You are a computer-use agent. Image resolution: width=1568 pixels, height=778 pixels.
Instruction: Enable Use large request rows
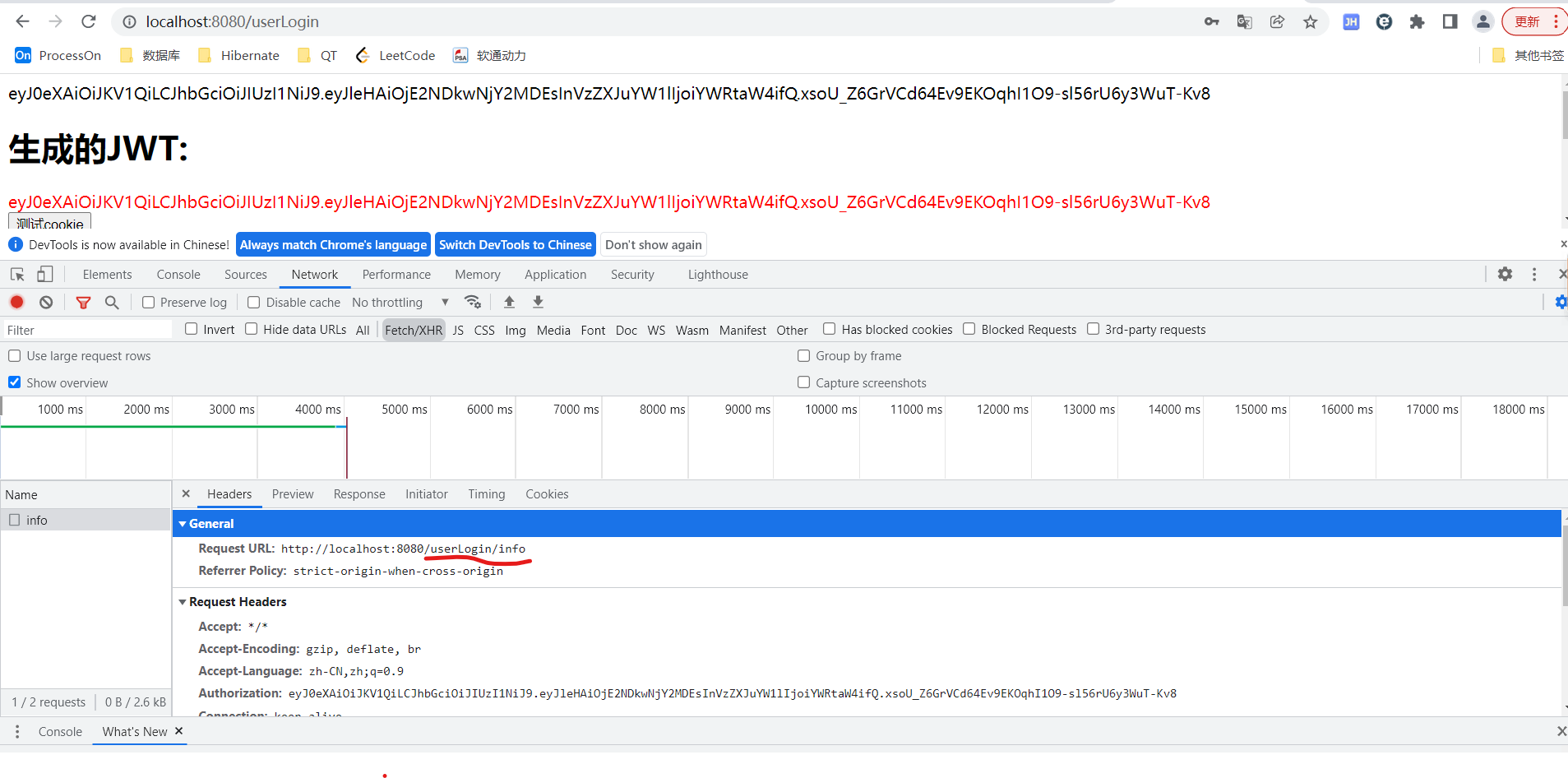[x=15, y=356]
